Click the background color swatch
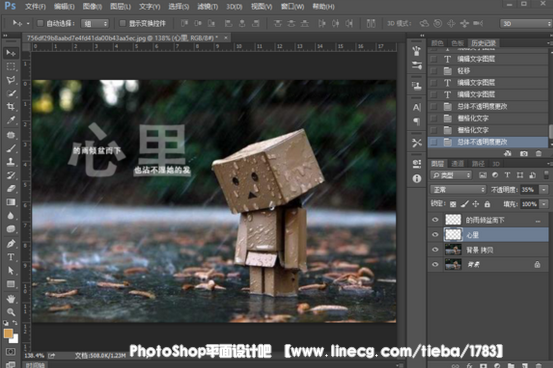The height and width of the screenshot is (368, 553). pyautogui.click(x=14, y=339)
